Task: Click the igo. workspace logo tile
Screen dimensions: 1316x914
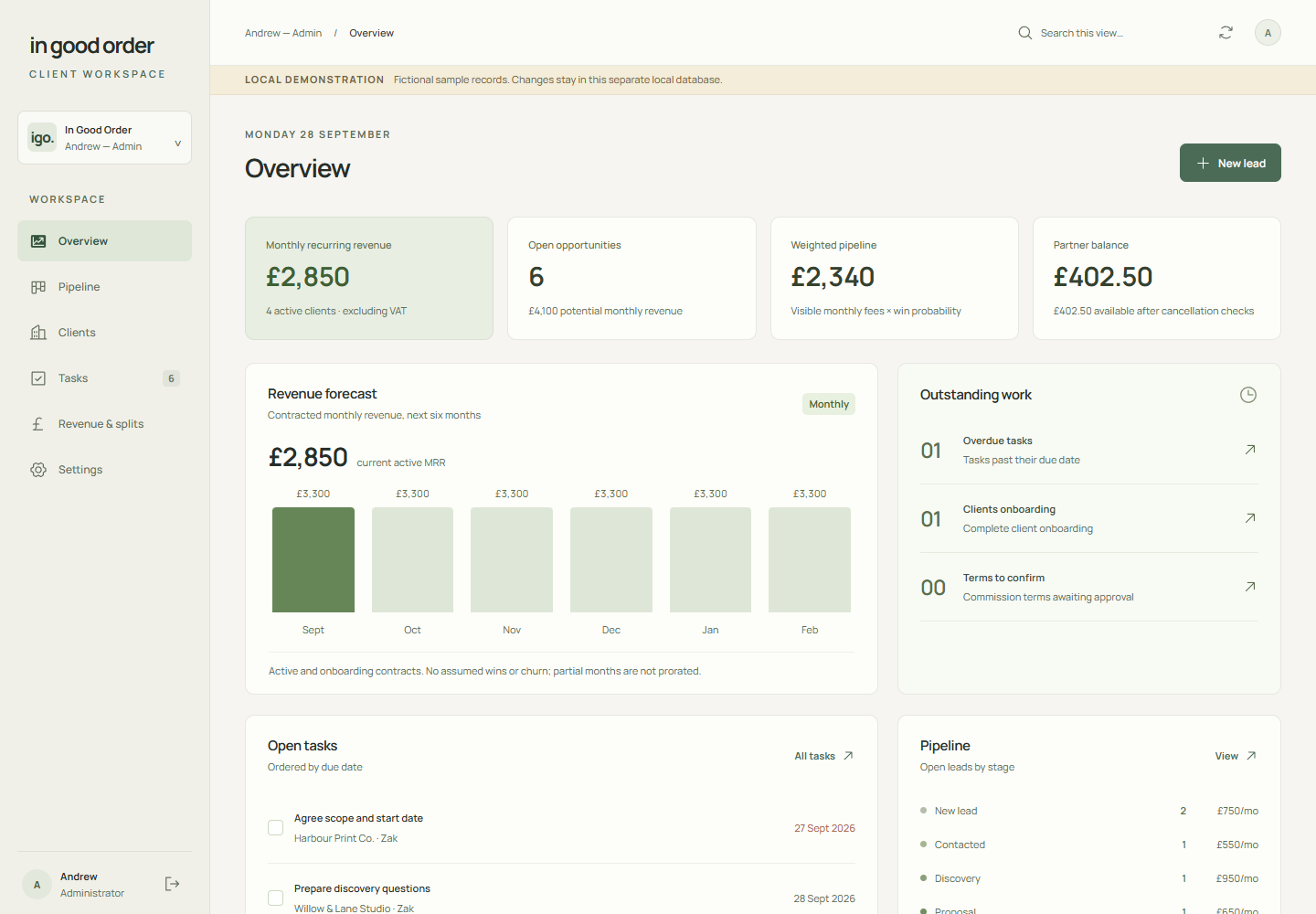Action: tap(42, 138)
